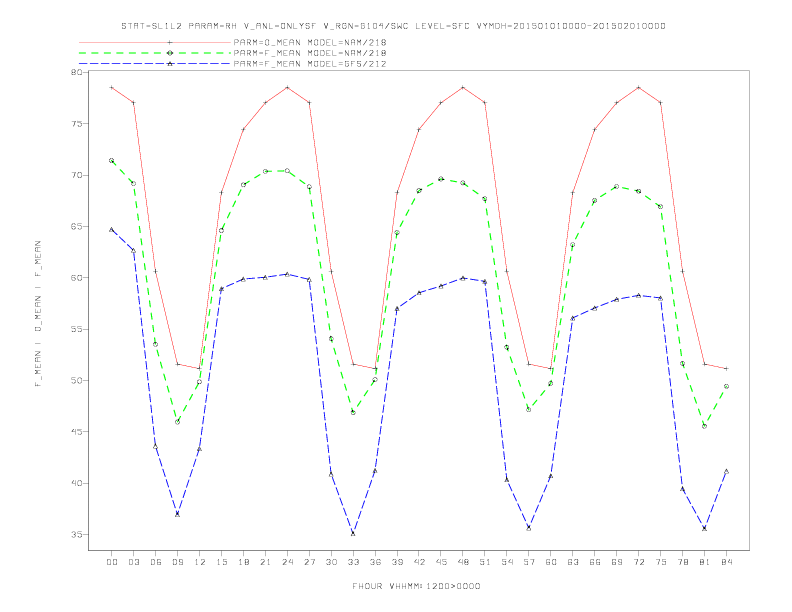
Task: Click x-axis forecast hour label 33
Action: click(353, 562)
